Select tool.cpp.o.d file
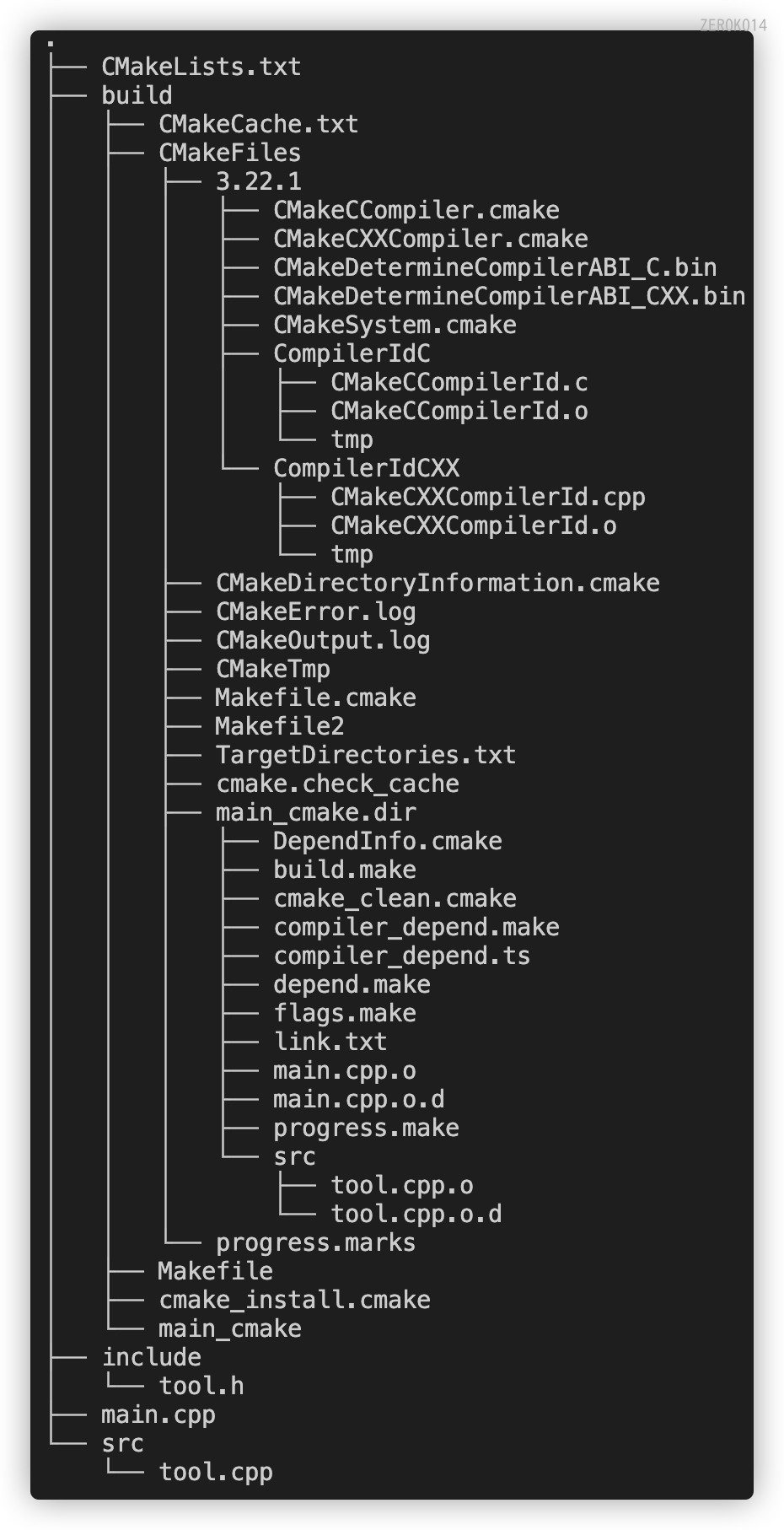Image resolution: width=784 pixels, height=1530 pixels. click(416, 1214)
